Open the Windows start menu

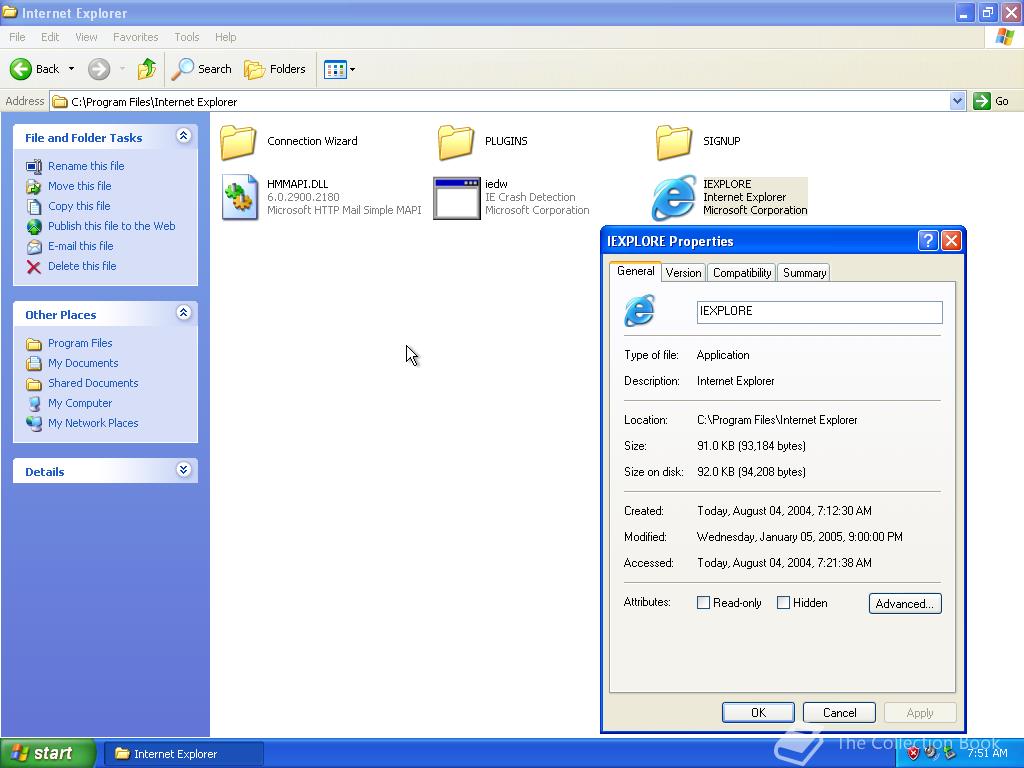(48, 754)
